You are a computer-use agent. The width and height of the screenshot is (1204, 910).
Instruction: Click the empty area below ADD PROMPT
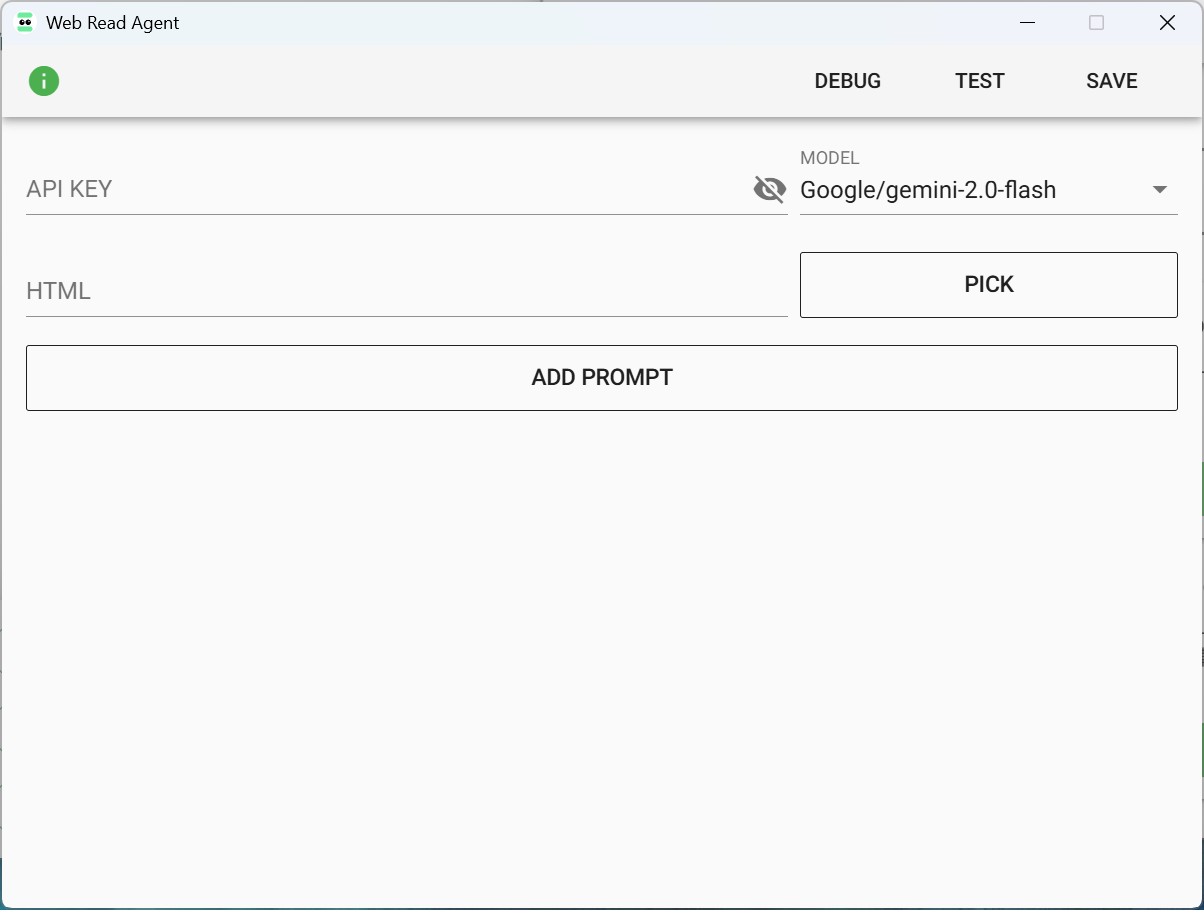click(600, 650)
